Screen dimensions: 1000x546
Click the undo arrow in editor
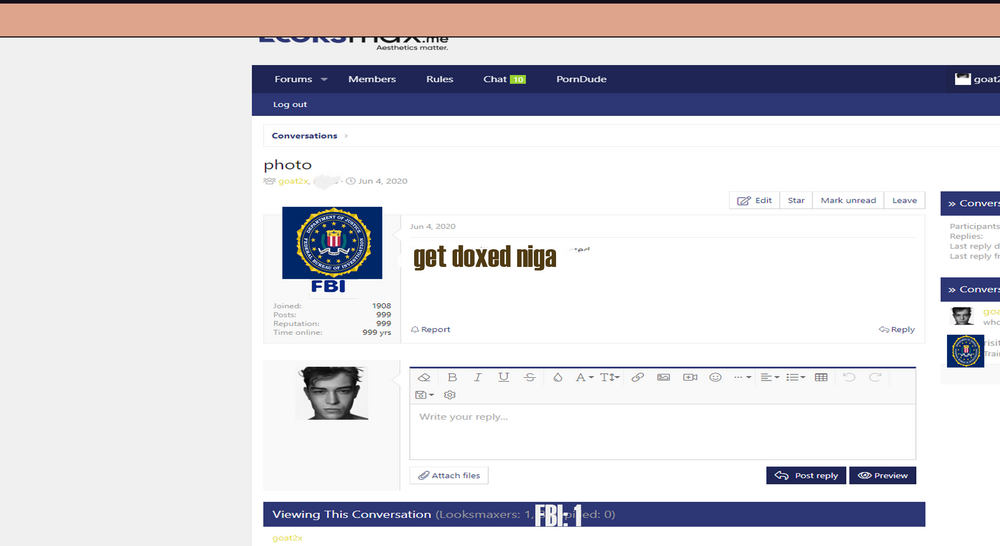[x=849, y=378]
